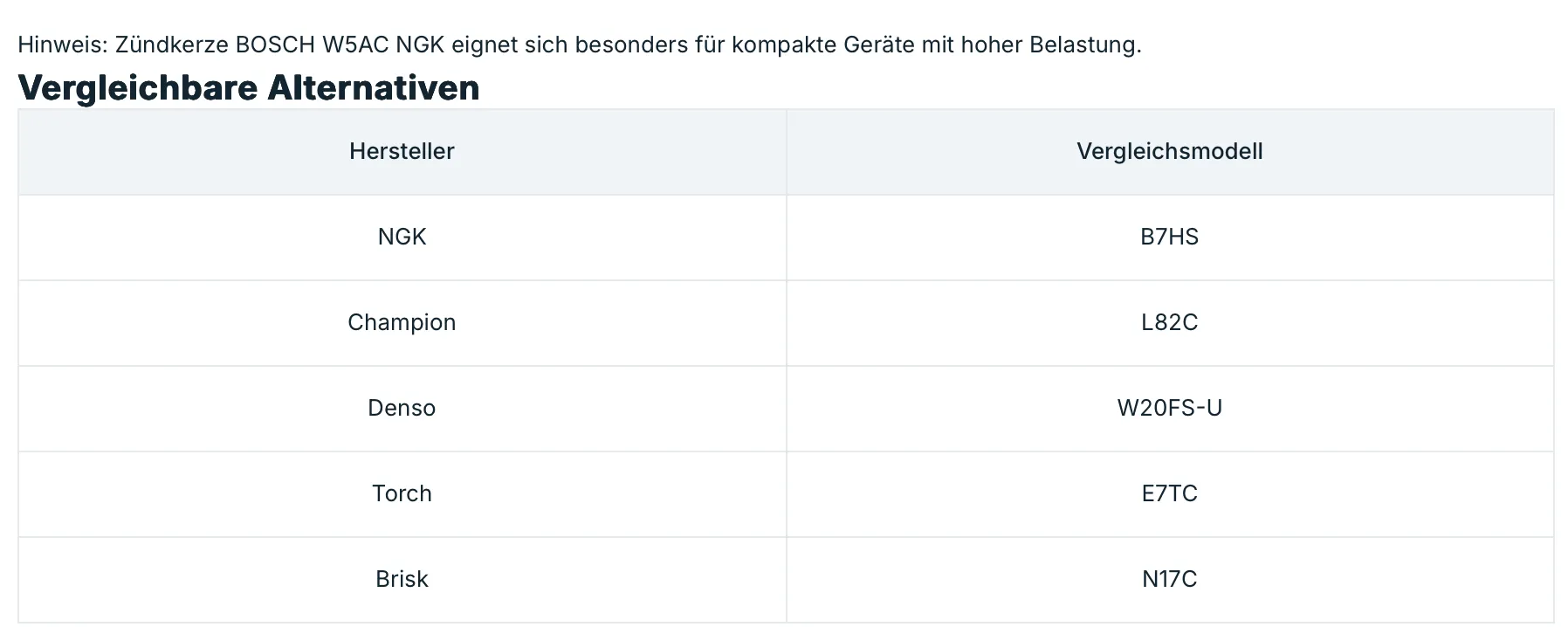Click the word Zündkerze in the note
The width and height of the screenshot is (1568, 627).
171,45
